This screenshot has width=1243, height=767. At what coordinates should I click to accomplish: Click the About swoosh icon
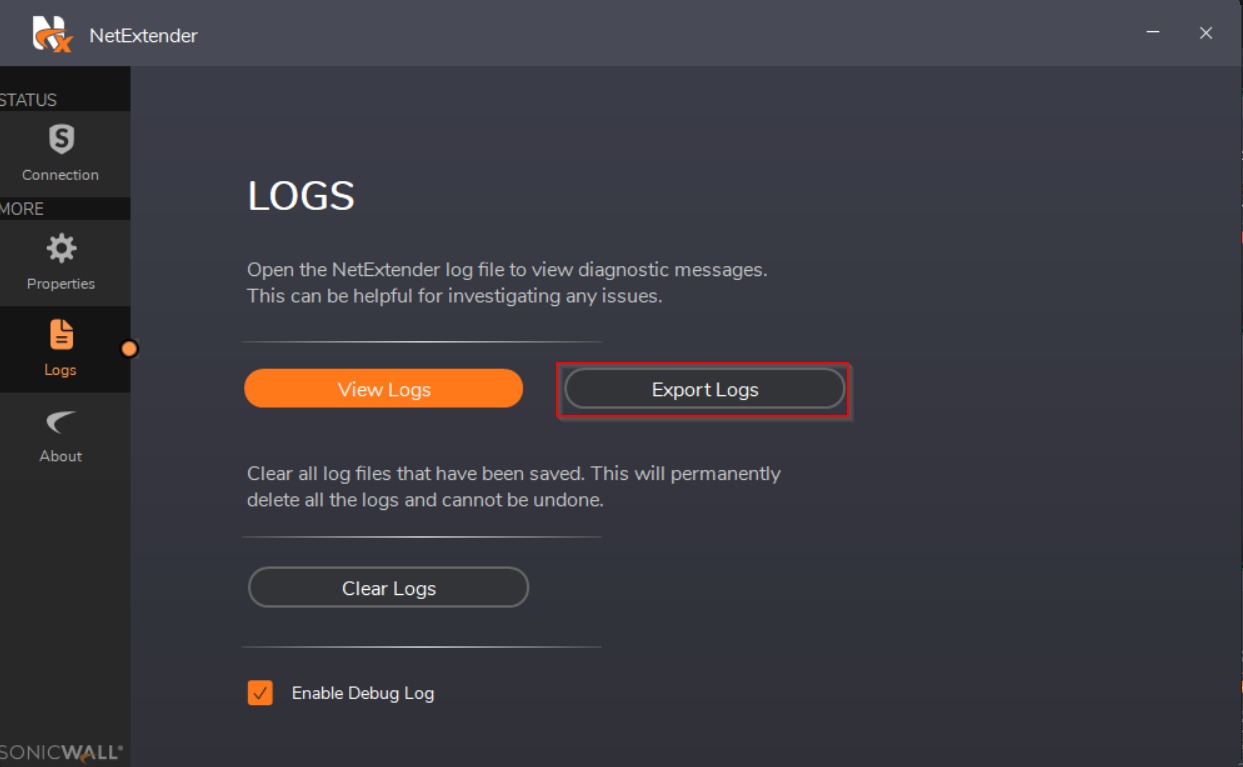point(61,423)
